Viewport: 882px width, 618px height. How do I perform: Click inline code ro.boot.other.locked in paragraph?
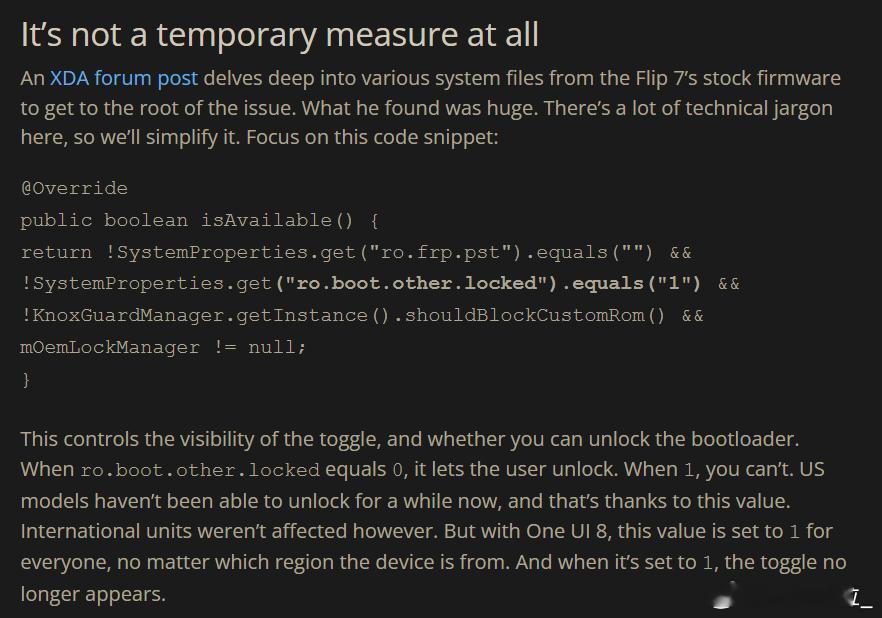200,470
